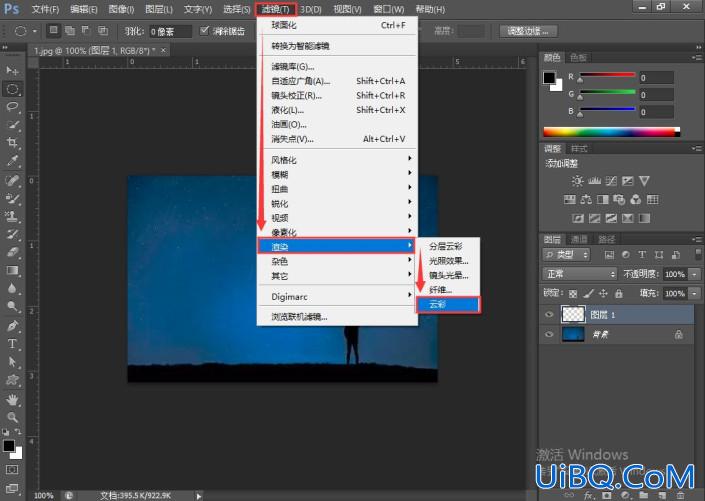Select the Eyedropper tool
Viewport: 705px width, 501px height.
[12, 161]
